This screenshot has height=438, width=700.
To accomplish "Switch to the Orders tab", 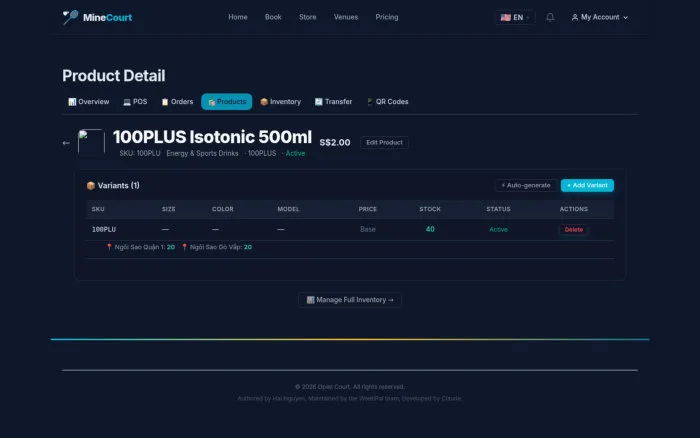I will (177, 102).
